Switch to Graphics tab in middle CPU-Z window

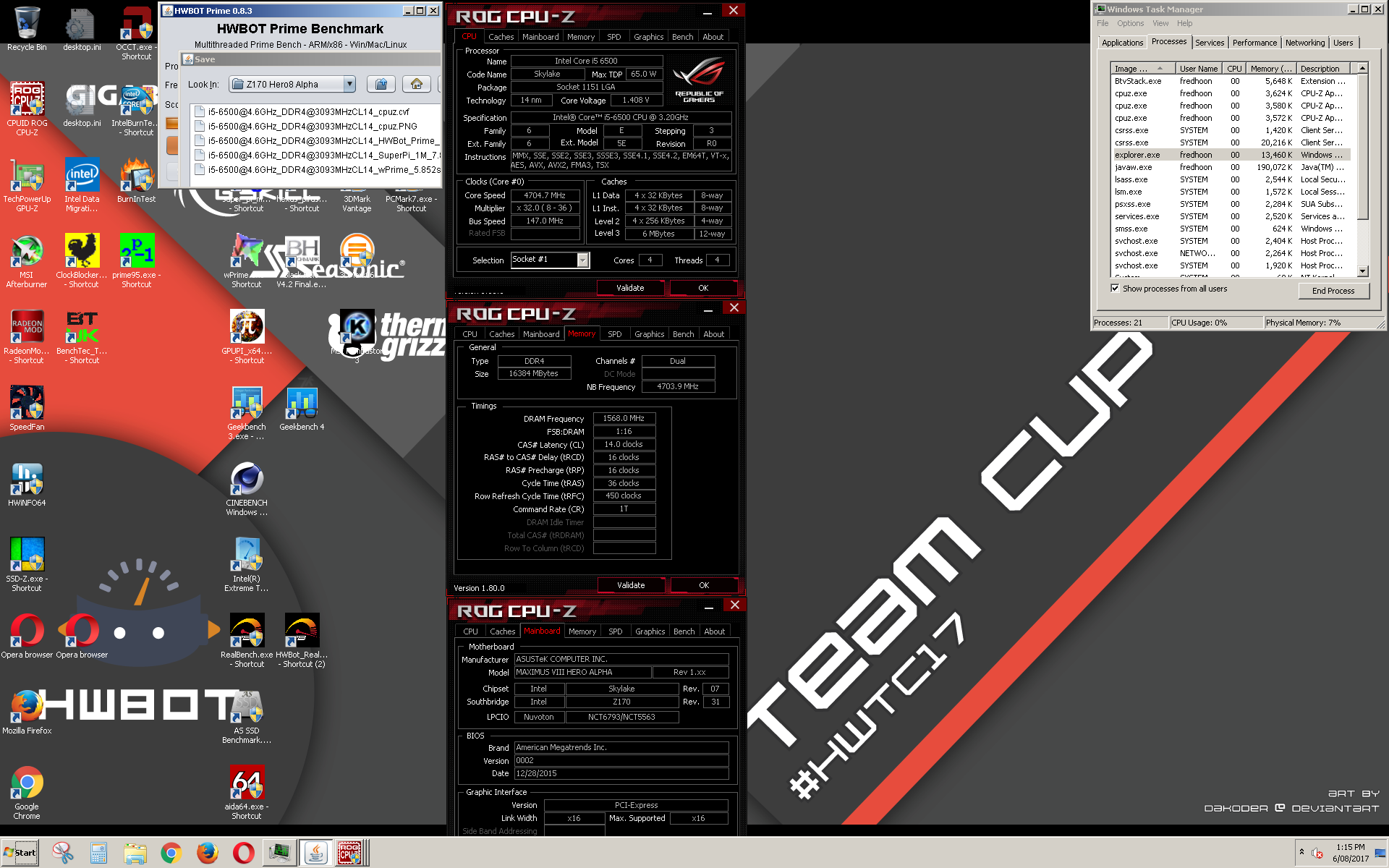point(649,334)
